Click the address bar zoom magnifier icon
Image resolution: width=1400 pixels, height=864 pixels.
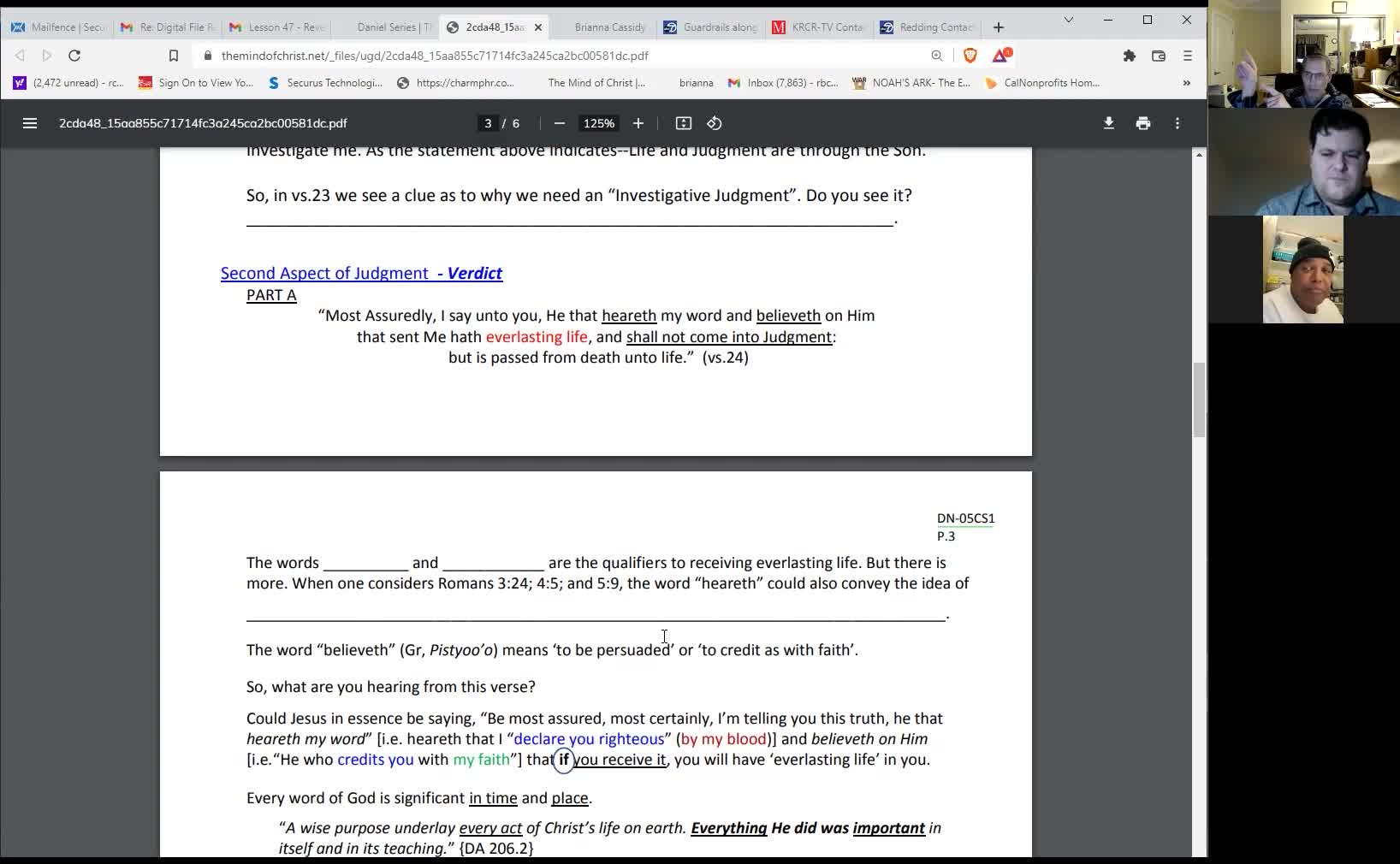tap(937, 56)
